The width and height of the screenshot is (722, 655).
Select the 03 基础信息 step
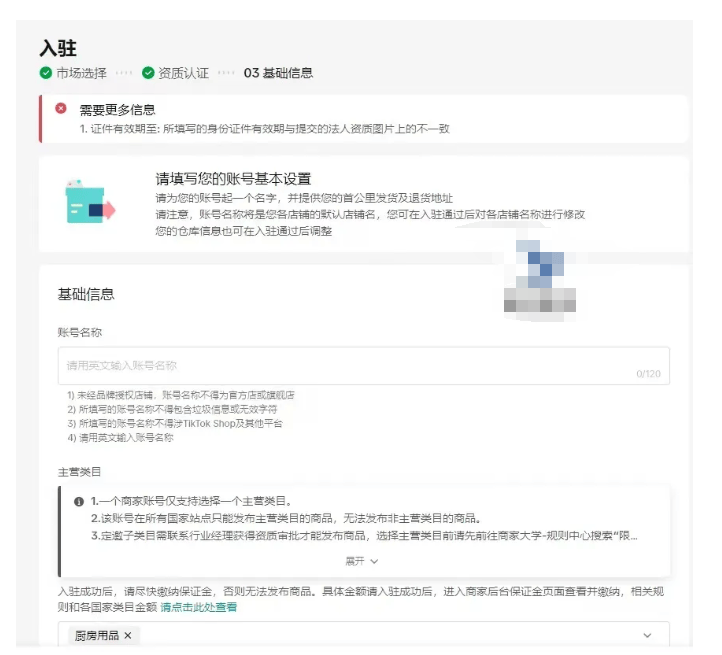coord(278,73)
